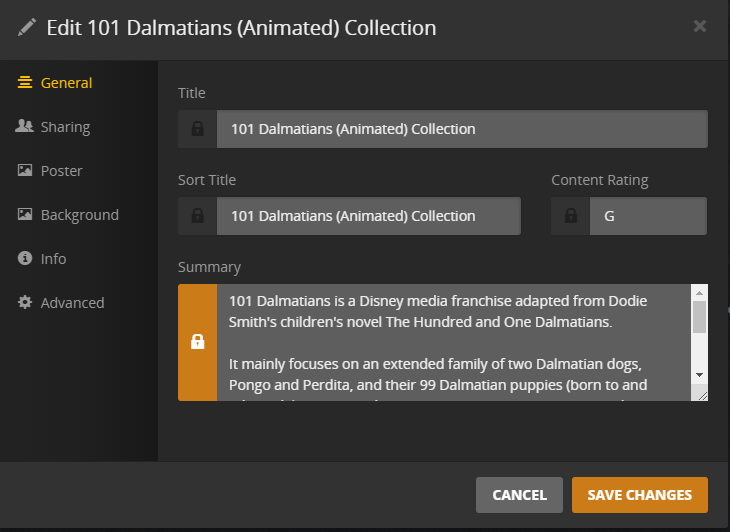Save changes to the collection
Screen dimensions: 730x532
[x=640, y=495]
